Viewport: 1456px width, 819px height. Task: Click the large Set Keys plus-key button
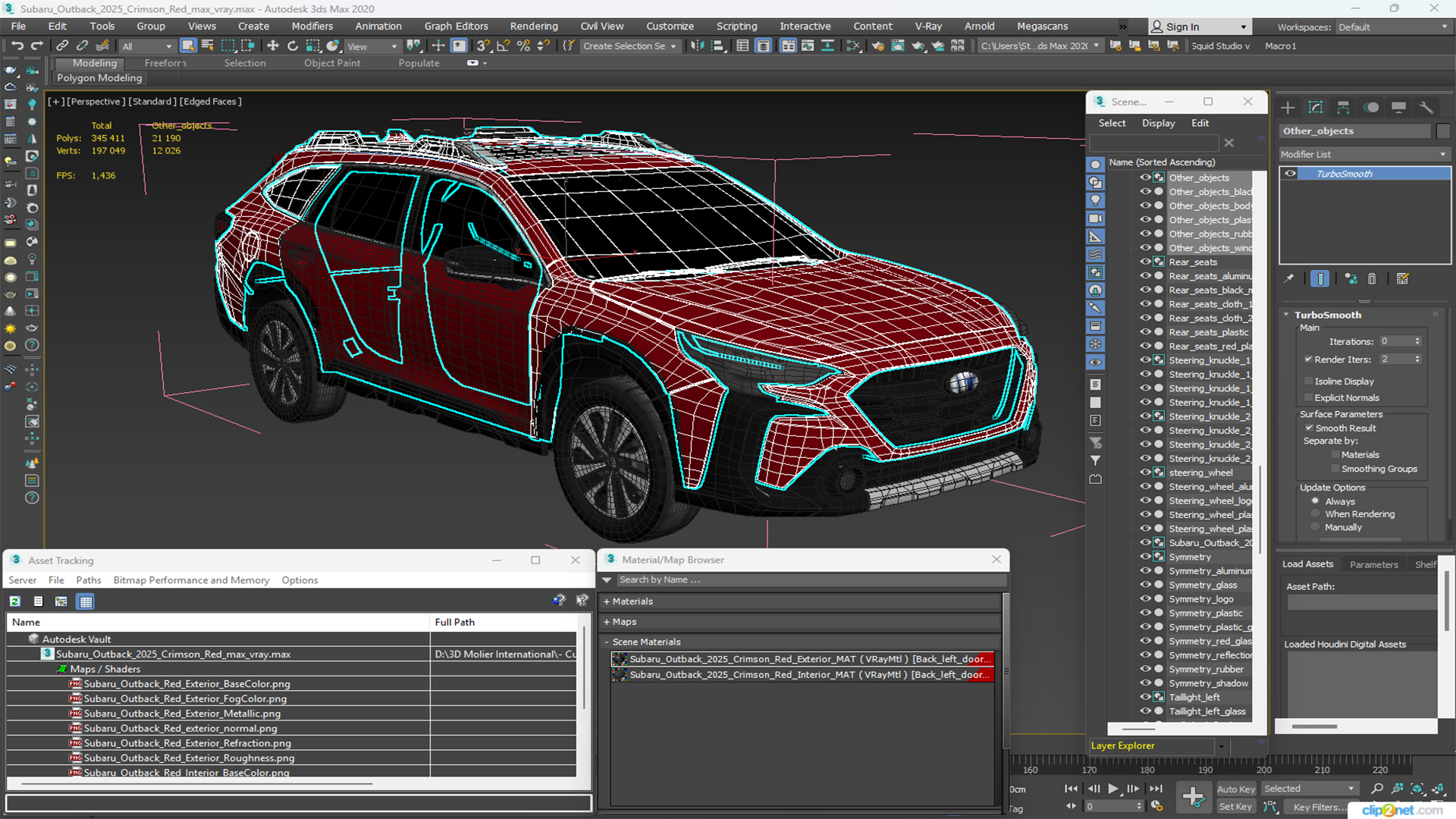tap(1193, 797)
